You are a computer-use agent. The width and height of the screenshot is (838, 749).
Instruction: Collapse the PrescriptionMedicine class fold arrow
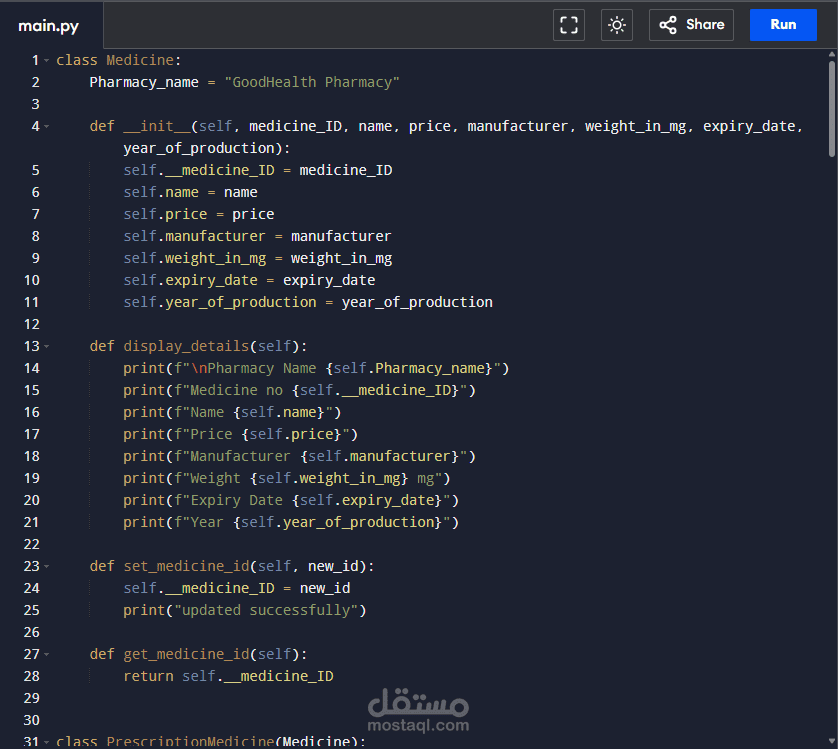coord(46,742)
